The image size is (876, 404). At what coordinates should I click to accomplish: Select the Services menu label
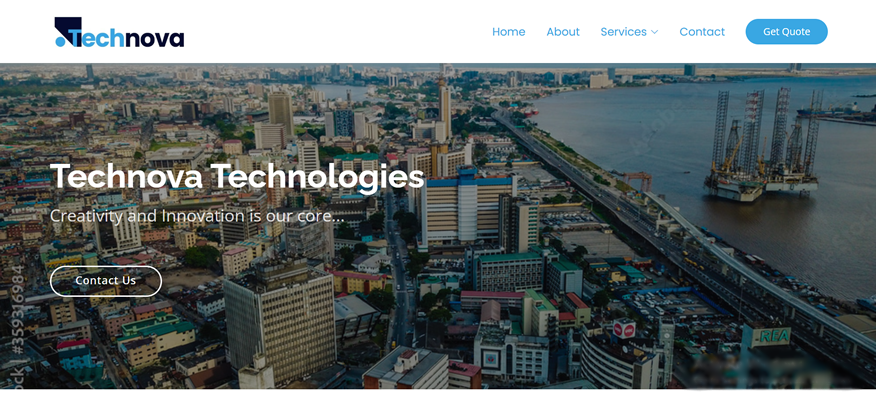[623, 32]
